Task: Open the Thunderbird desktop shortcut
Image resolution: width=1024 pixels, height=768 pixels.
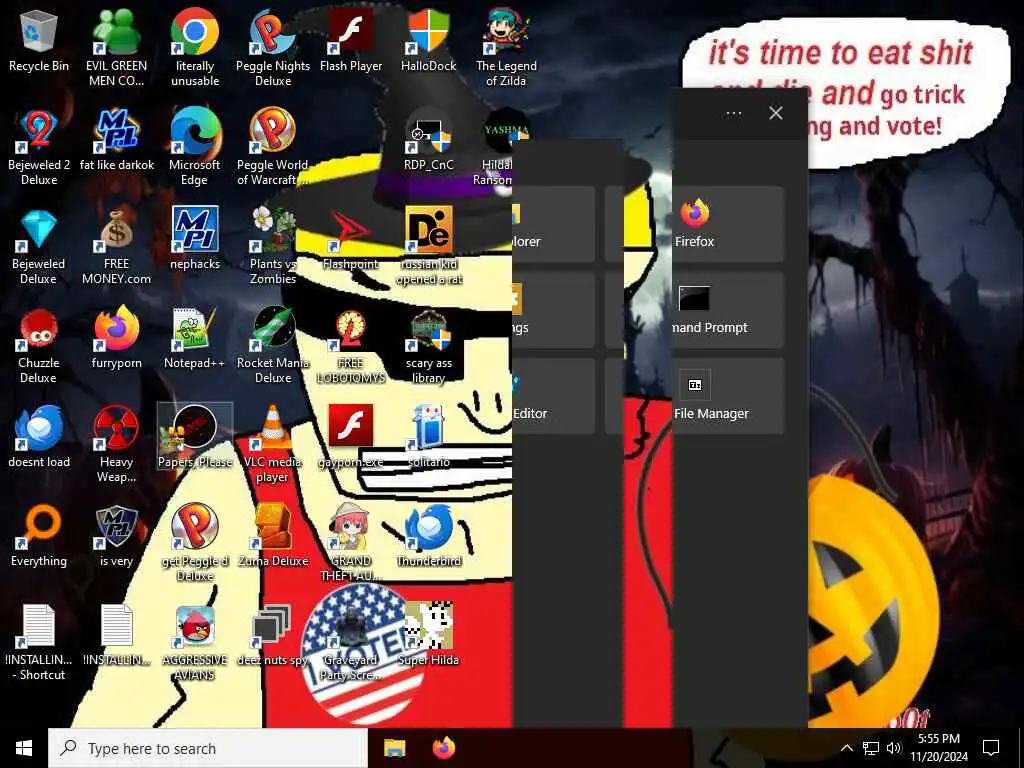Action: coord(428,536)
